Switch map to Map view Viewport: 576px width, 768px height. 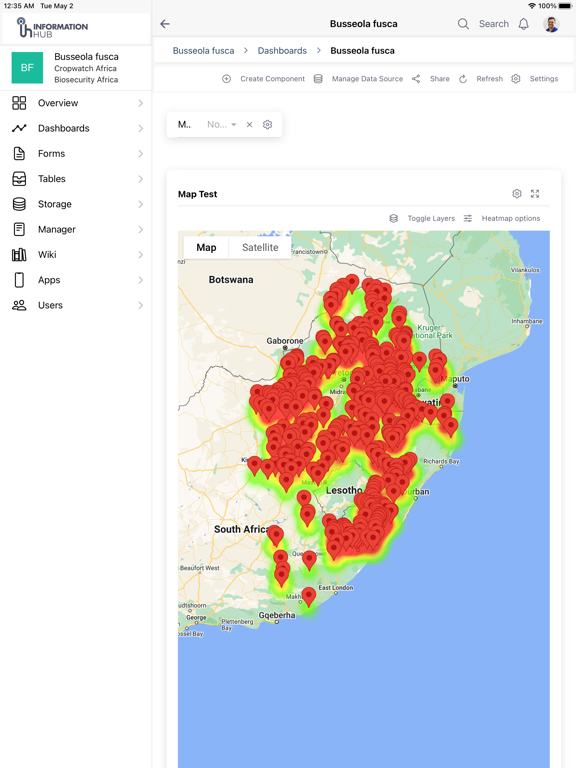(x=206, y=247)
